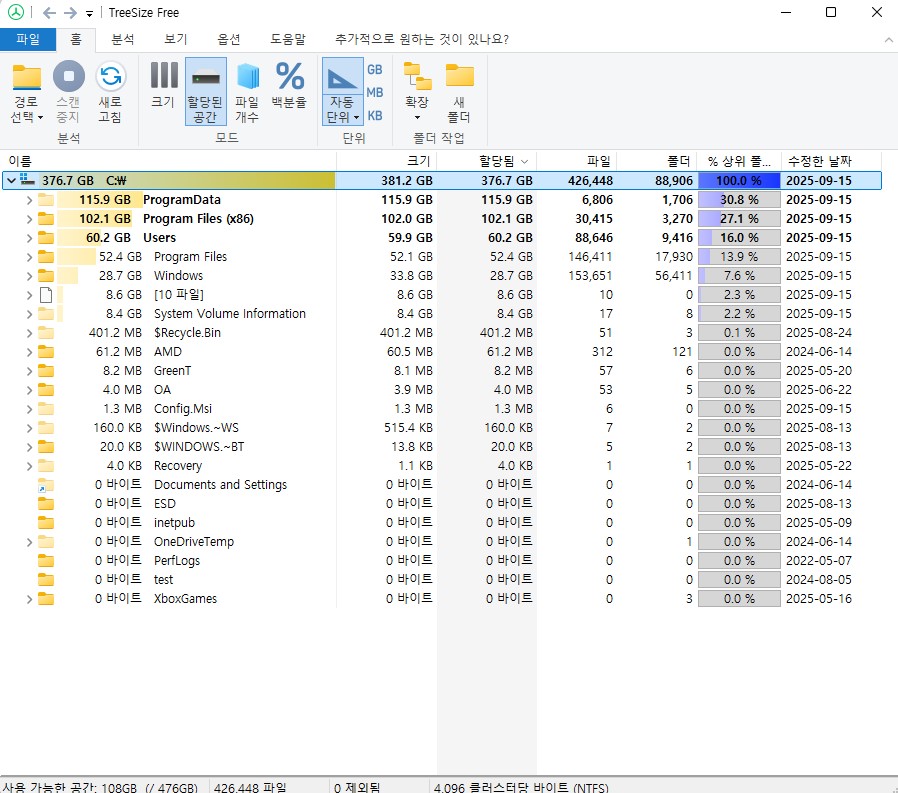Viewport: 898px width, 793px height.
Task: Expand the $Recycle.Bin folder
Action: tap(29, 333)
